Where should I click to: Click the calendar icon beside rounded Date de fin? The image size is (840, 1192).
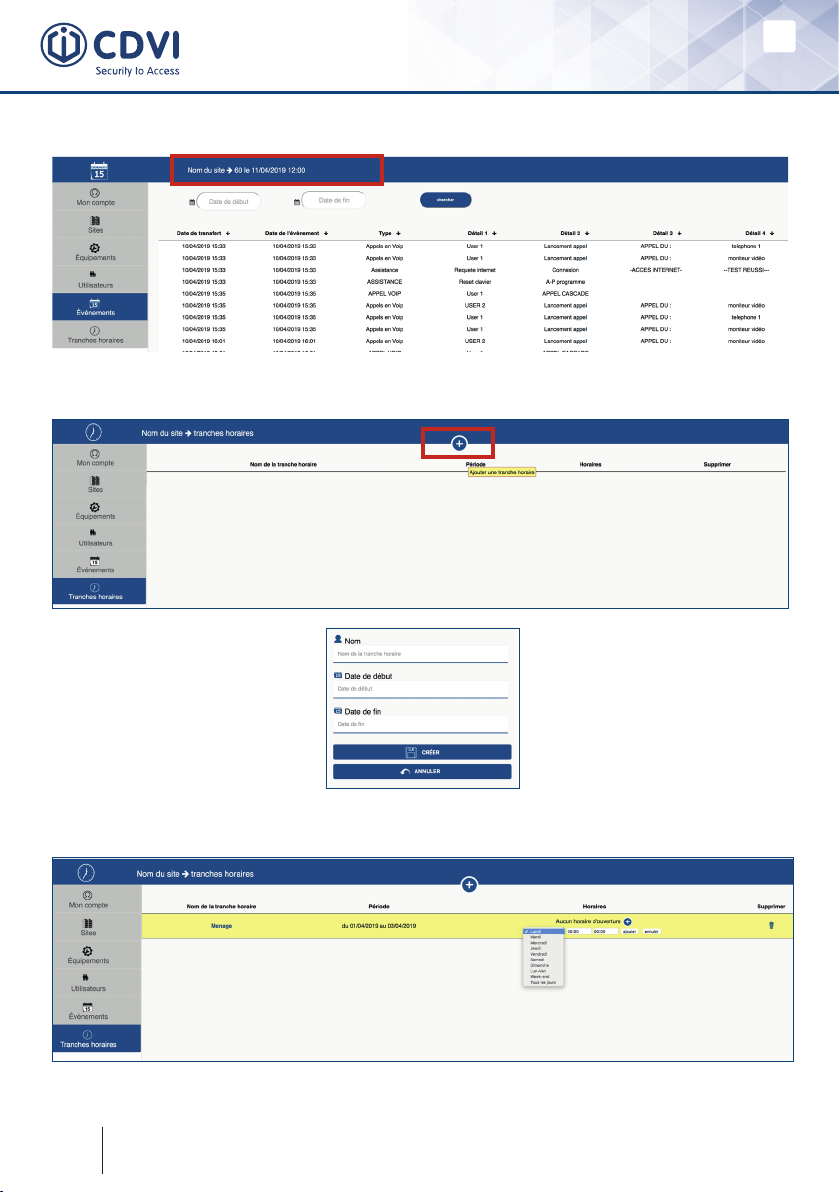296,201
